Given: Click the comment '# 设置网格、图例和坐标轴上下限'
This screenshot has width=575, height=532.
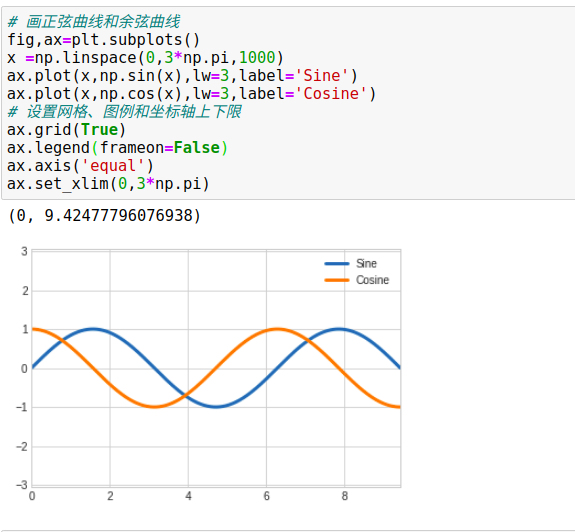Looking at the screenshot, I should (124, 112).
